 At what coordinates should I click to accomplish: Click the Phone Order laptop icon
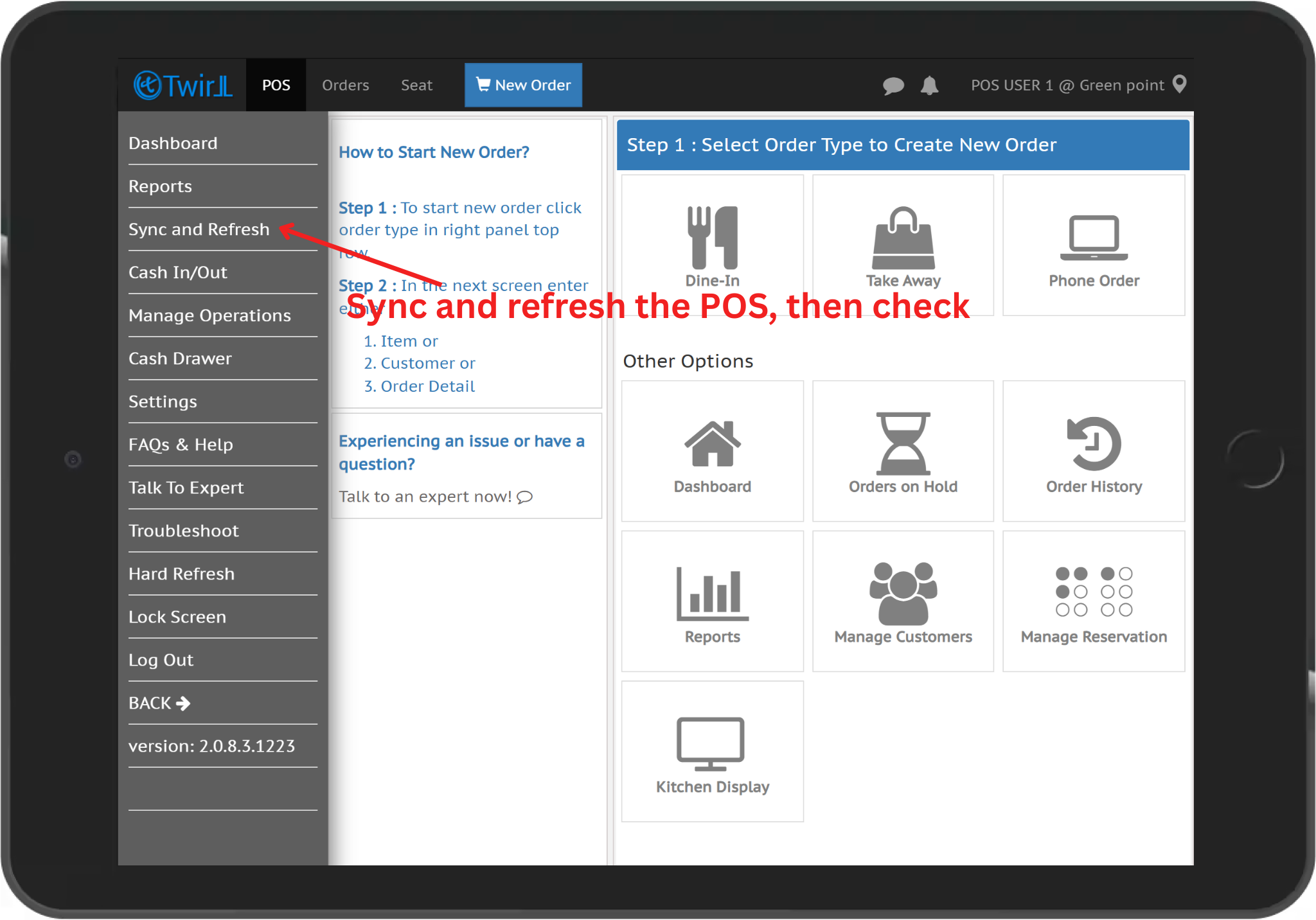click(1094, 239)
